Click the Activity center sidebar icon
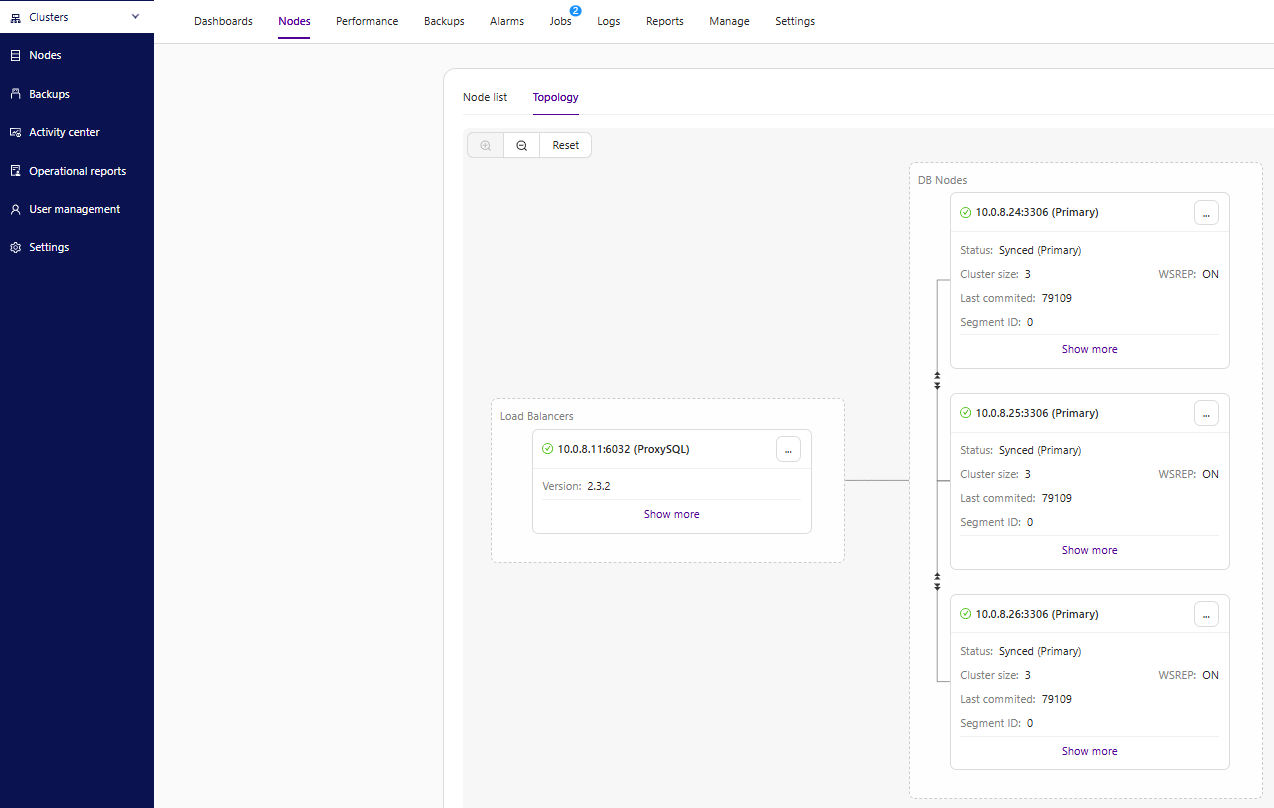Screen dimensions: 1274x808 tap(15, 132)
